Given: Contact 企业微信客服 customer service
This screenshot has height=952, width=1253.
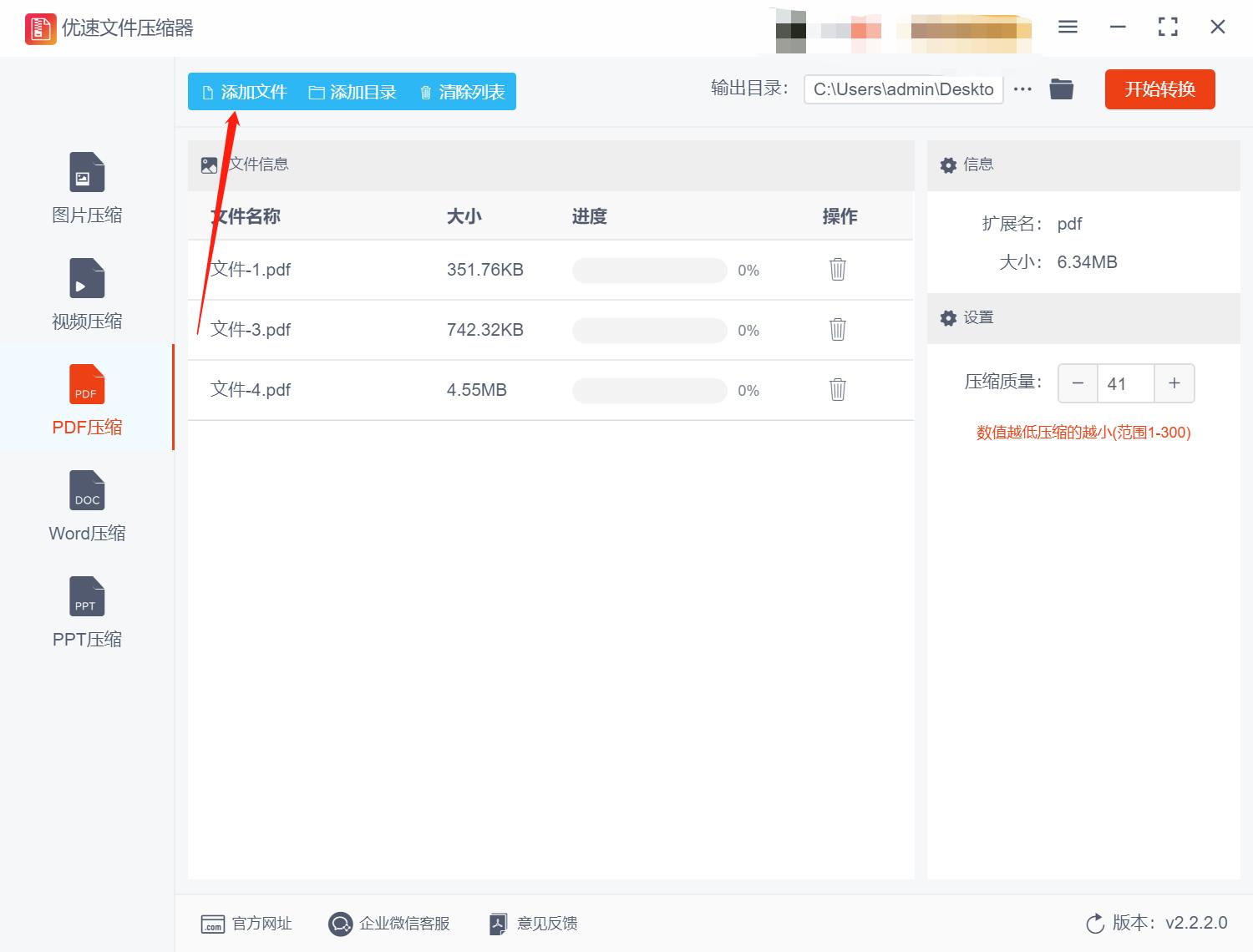Looking at the screenshot, I should (x=389, y=924).
